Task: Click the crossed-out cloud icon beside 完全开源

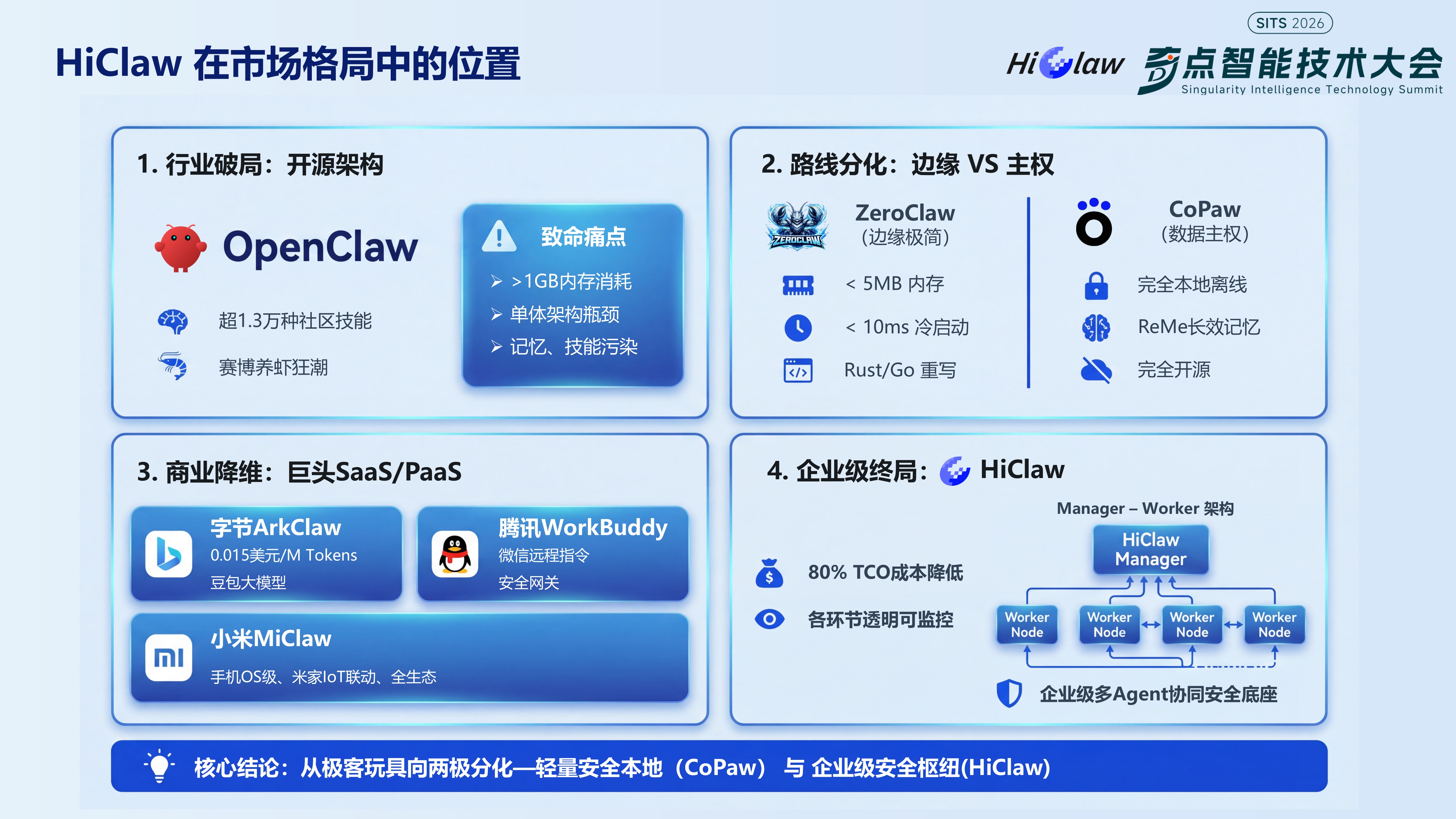Action: pos(1096,370)
